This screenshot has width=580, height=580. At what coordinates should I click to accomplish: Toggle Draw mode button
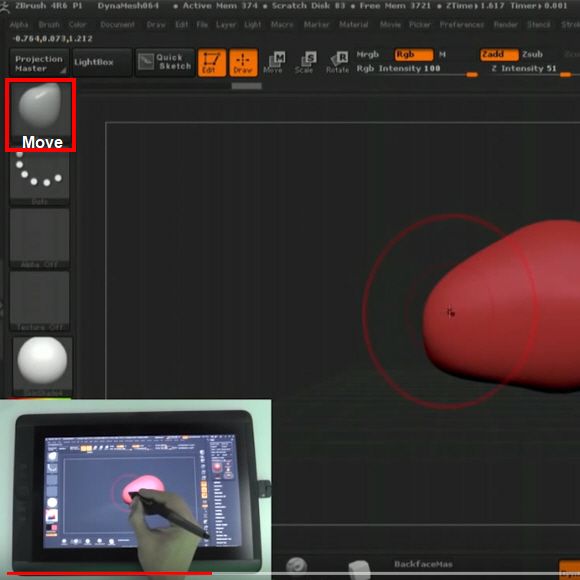coord(243,63)
